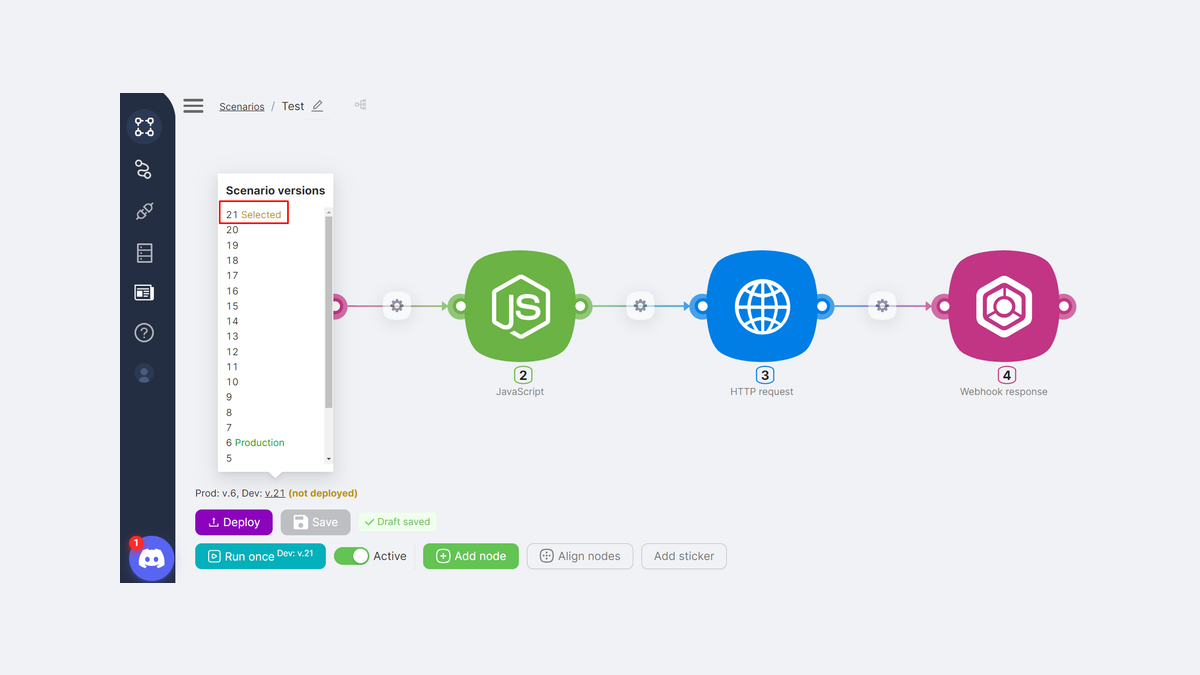The width and height of the screenshot is (1200, 675).
Task: Click the node number 2 badge
Action: [x=523, y=375]
